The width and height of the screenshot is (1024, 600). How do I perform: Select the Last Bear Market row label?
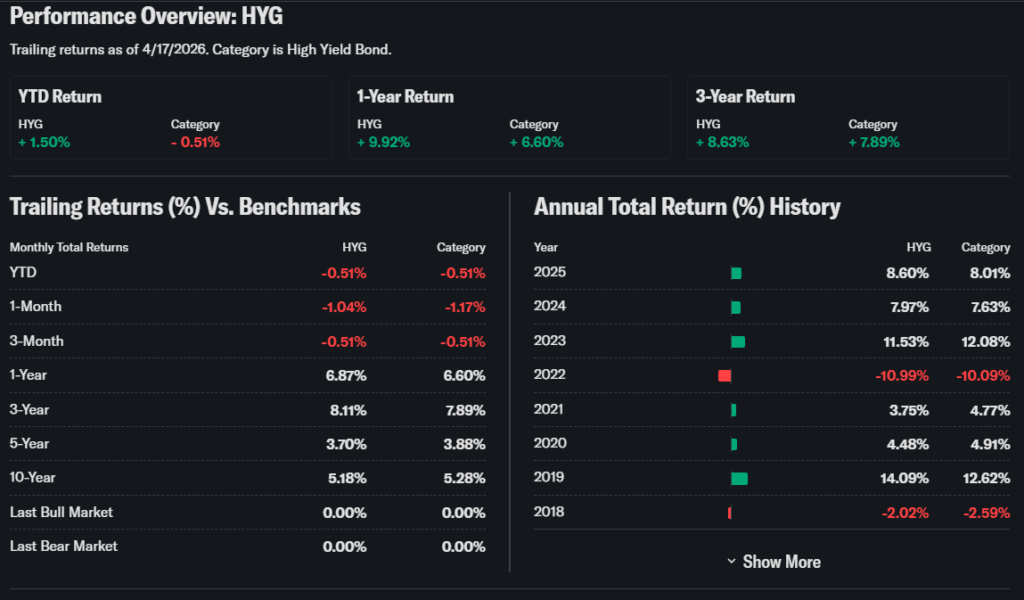[x=63, y=546]
